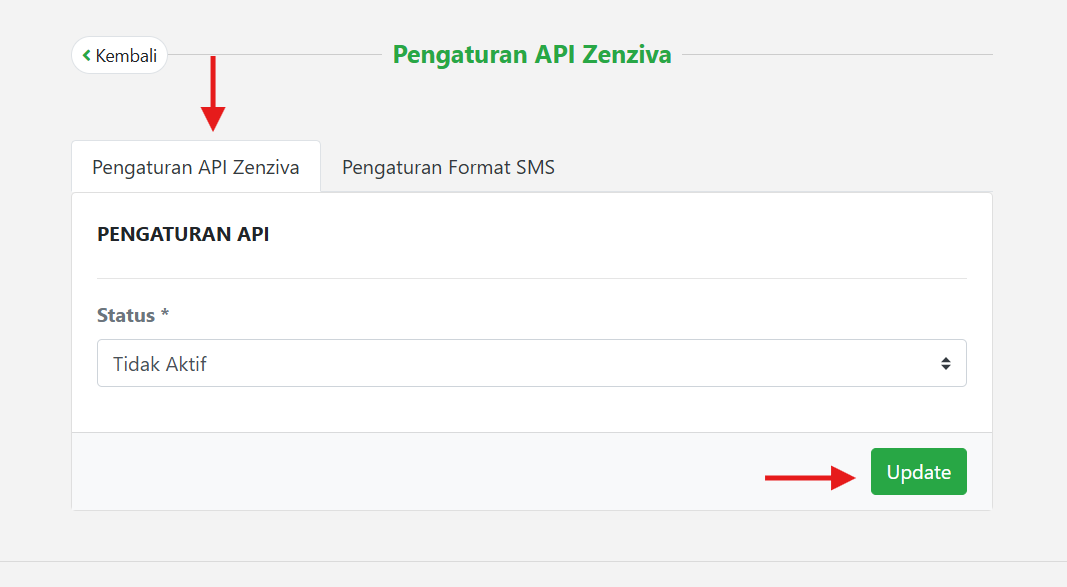The height and width of the screenshot is (587, 1067).
Task: Click the red downward arrow above the tabs
Action: coord(213,94)
